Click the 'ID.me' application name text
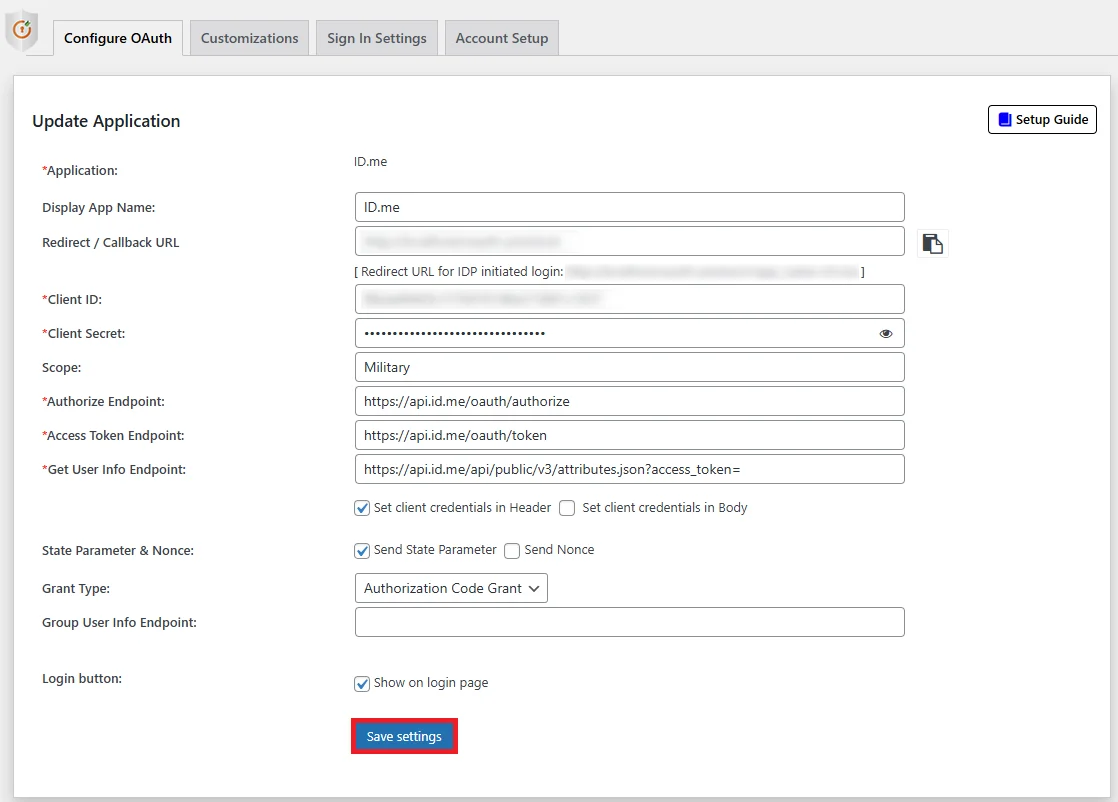Screen dimensions: 1118x802 click(370, 162)
